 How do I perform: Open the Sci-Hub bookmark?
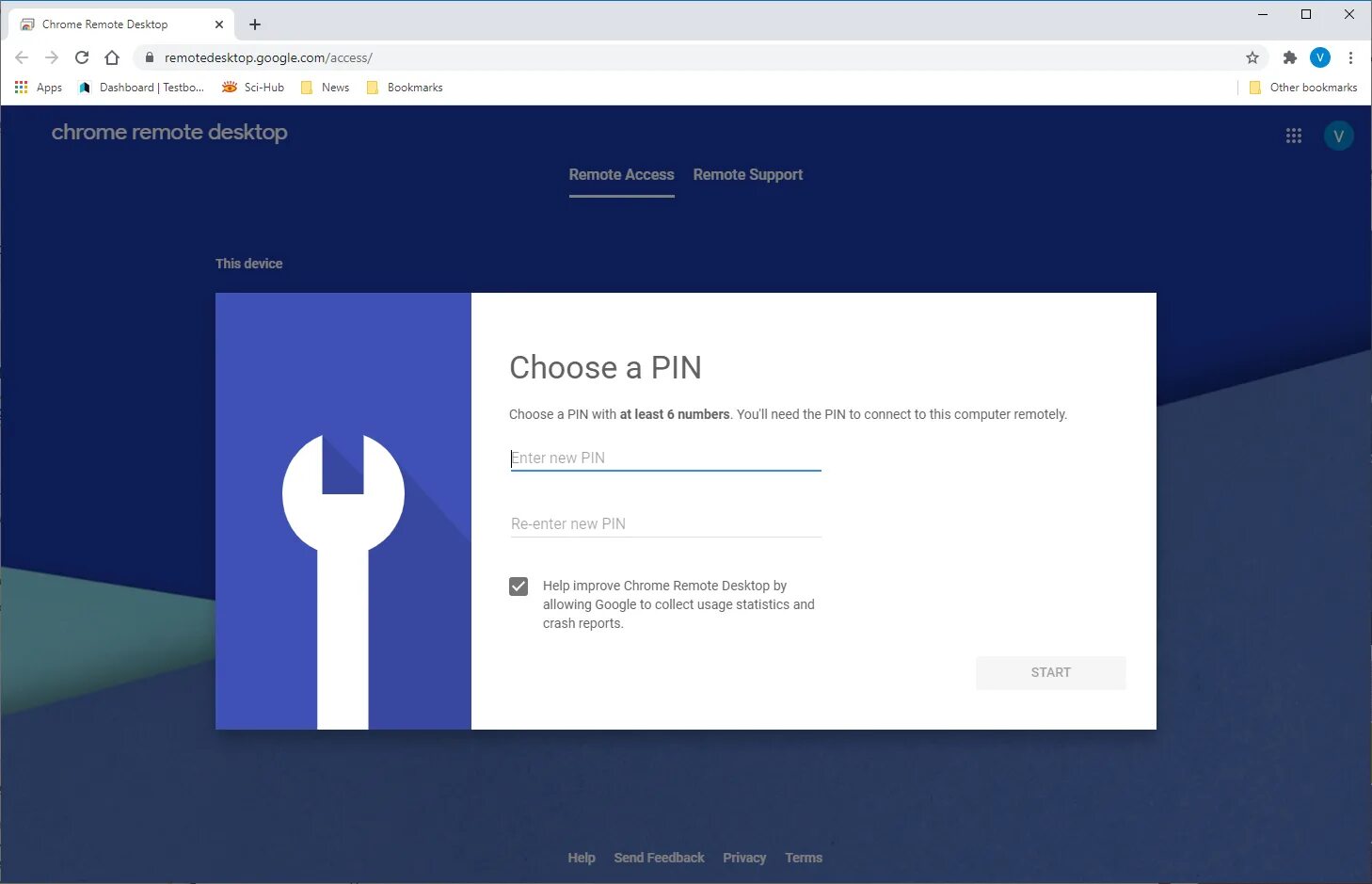[x=253, y=88]
